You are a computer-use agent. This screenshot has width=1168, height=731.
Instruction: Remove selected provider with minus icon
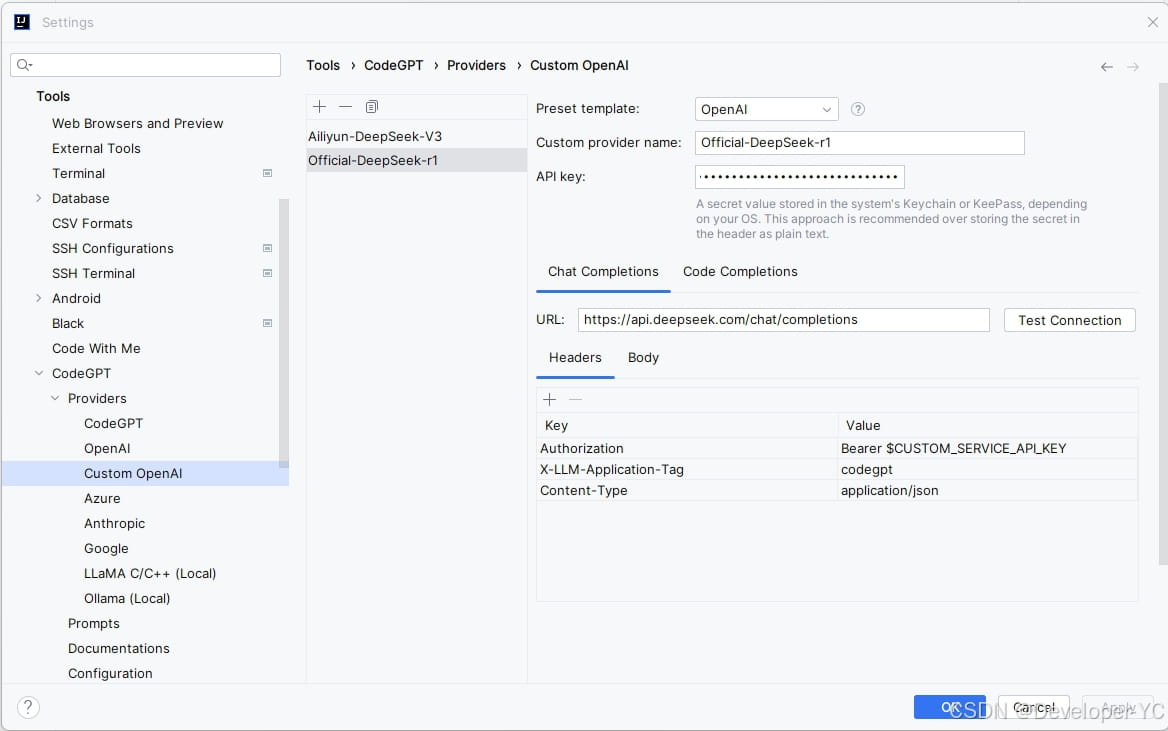pyautogui.click(x=345, y=107)
